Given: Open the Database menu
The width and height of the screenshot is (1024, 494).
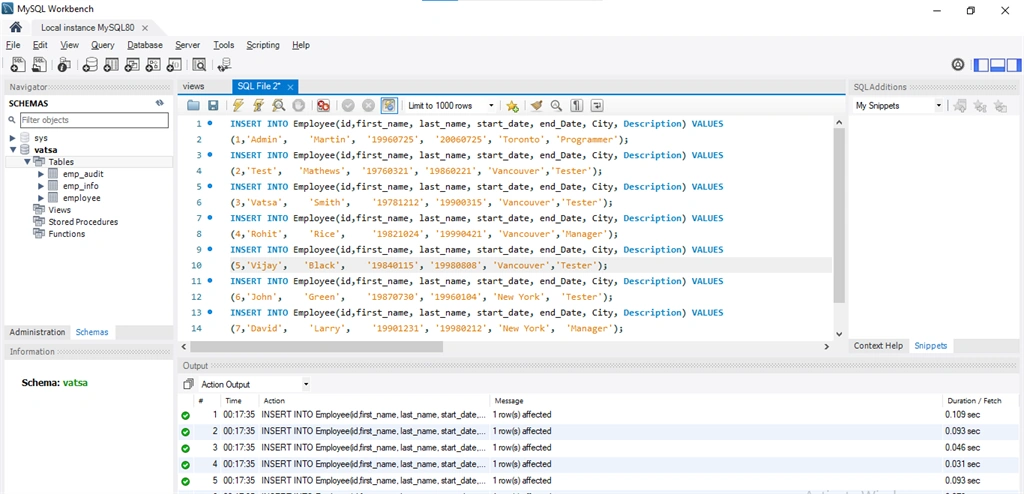Looking at the screenshot, I should coord(145,45).
